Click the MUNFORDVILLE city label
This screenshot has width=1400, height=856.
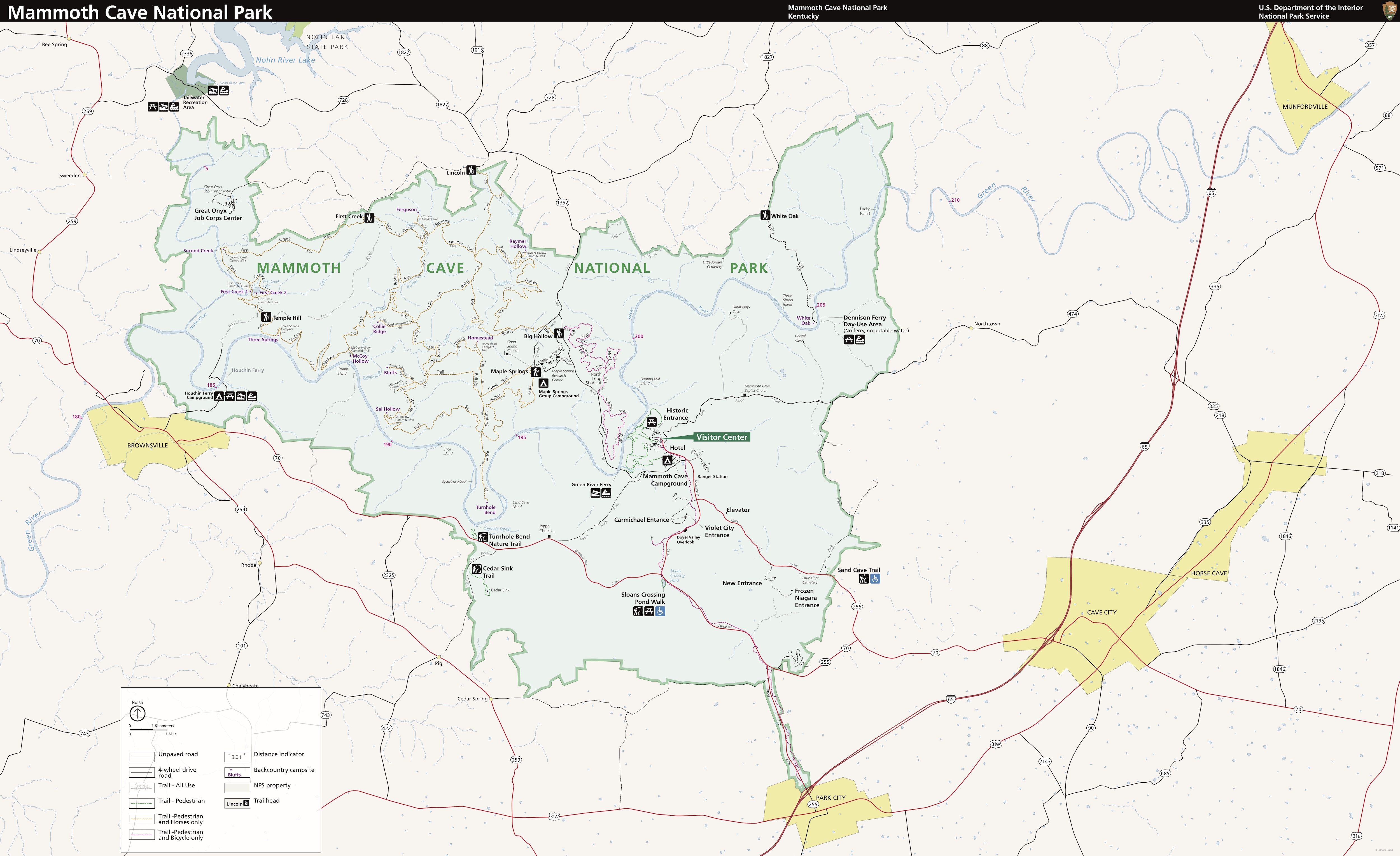click(x=1305, y=106)
